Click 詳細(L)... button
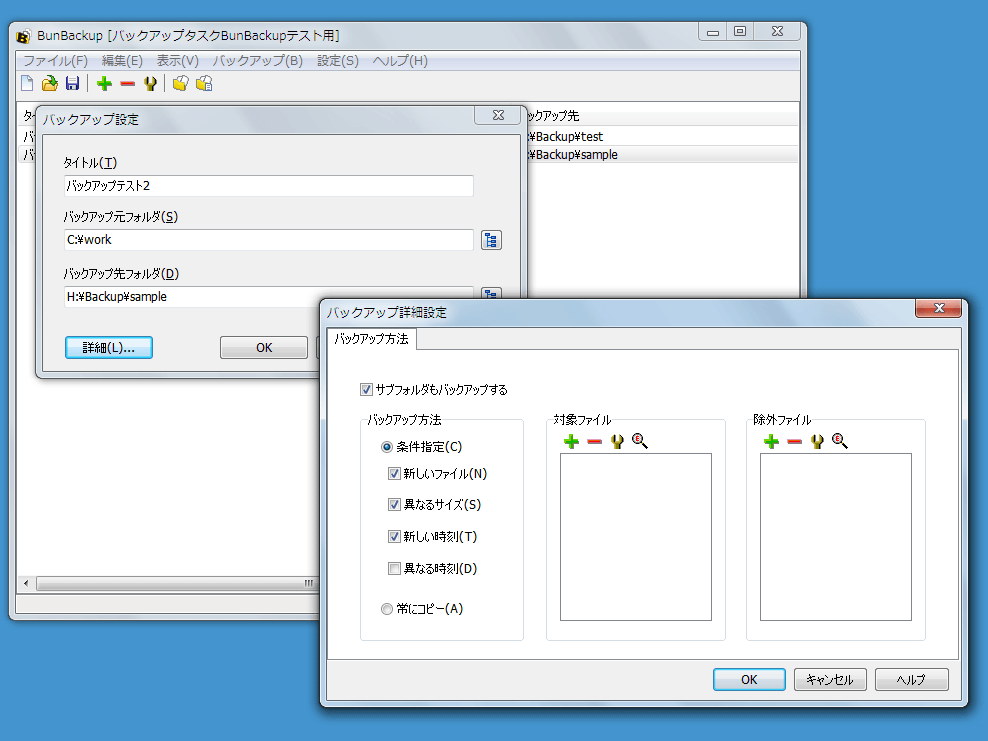Screen dimensions: 988x741 click(108, 347)
